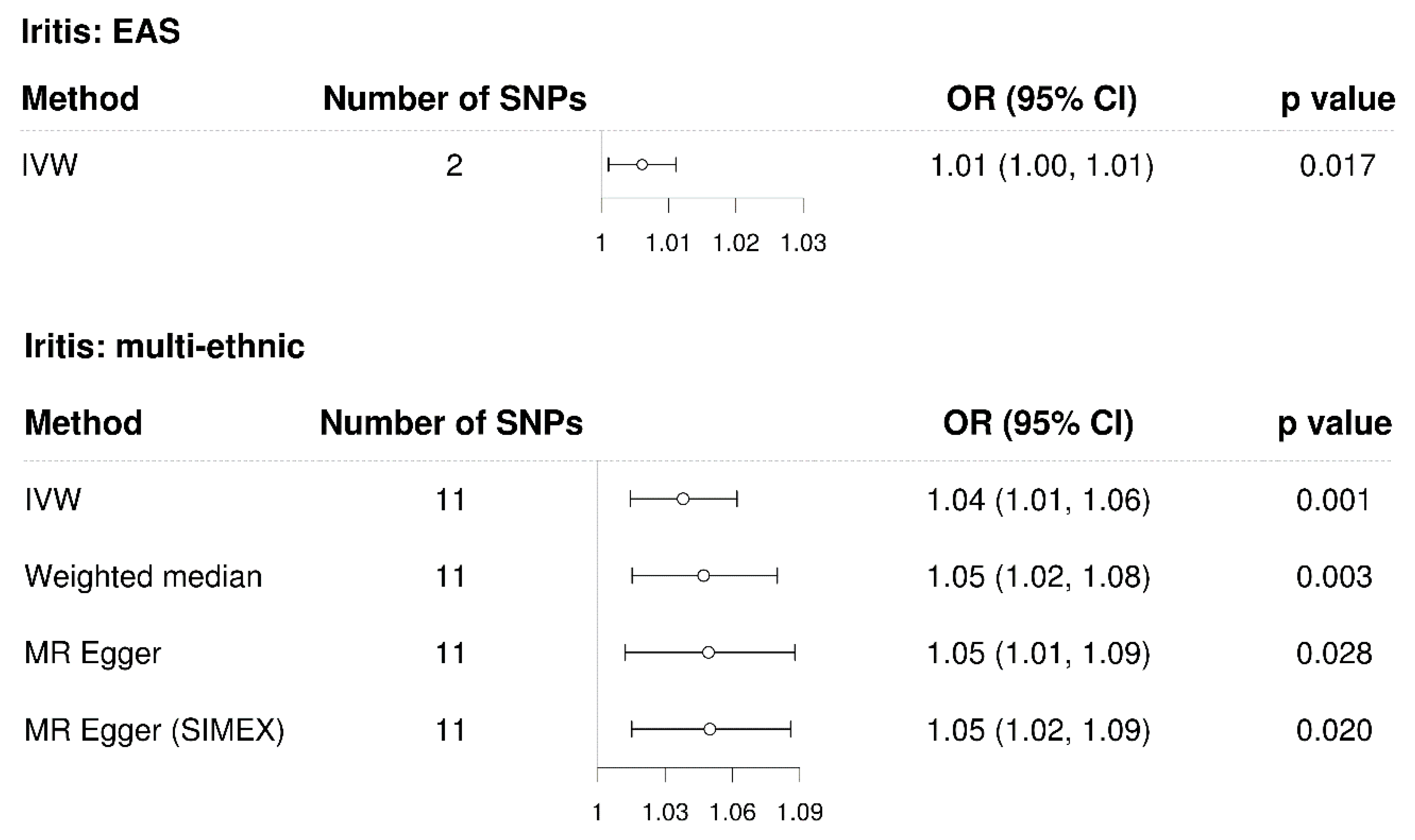Click the "1.06" axis tick label
1415x840 pixels.
tap(732, 813)
